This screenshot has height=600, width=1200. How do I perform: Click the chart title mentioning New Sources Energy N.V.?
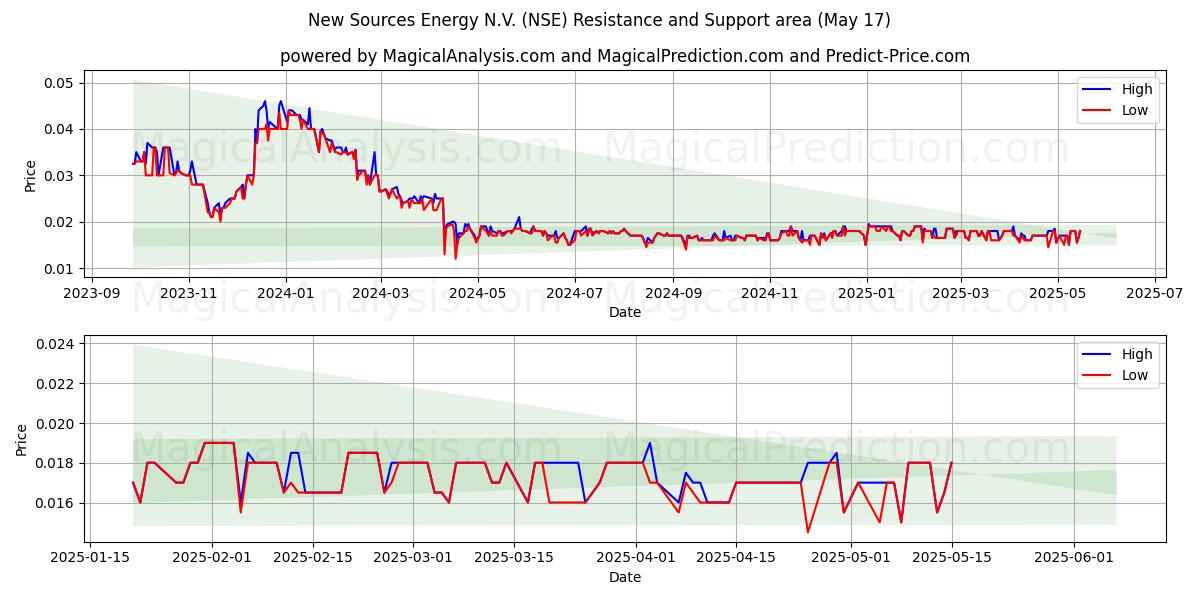[x=599, y=20]
